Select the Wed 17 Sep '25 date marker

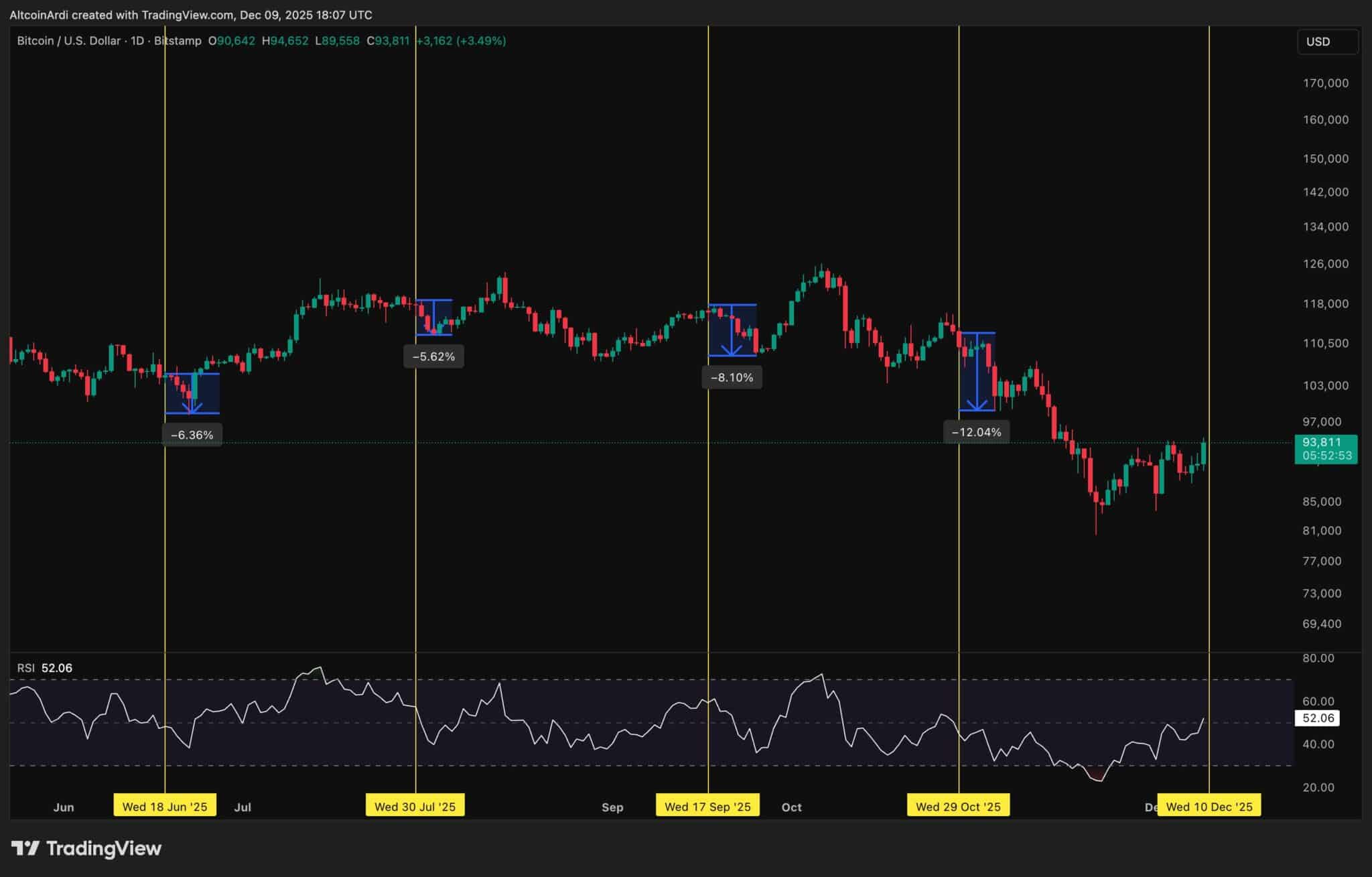tap(707, 806)
